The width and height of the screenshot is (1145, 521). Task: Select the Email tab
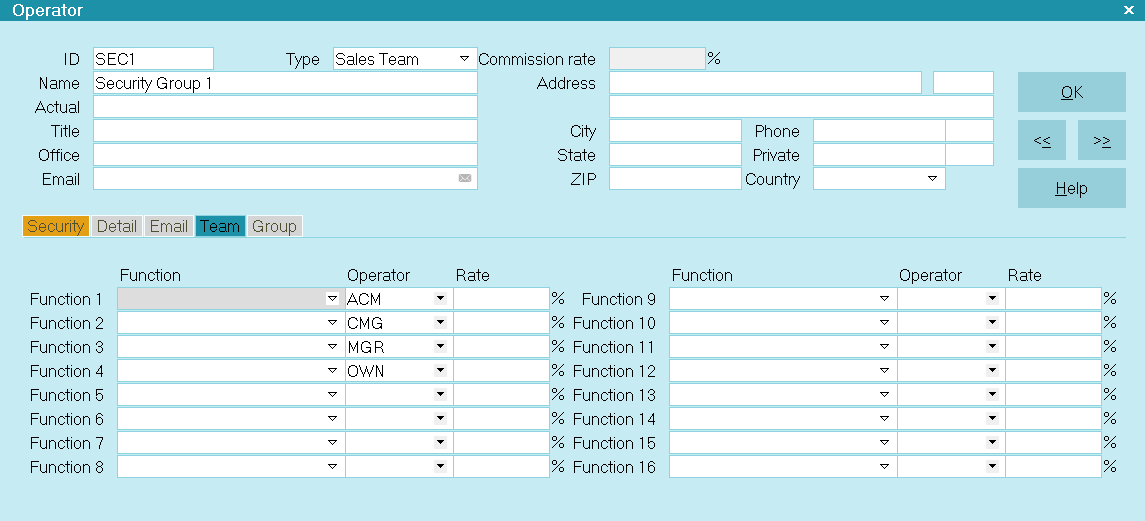(169, 226)
